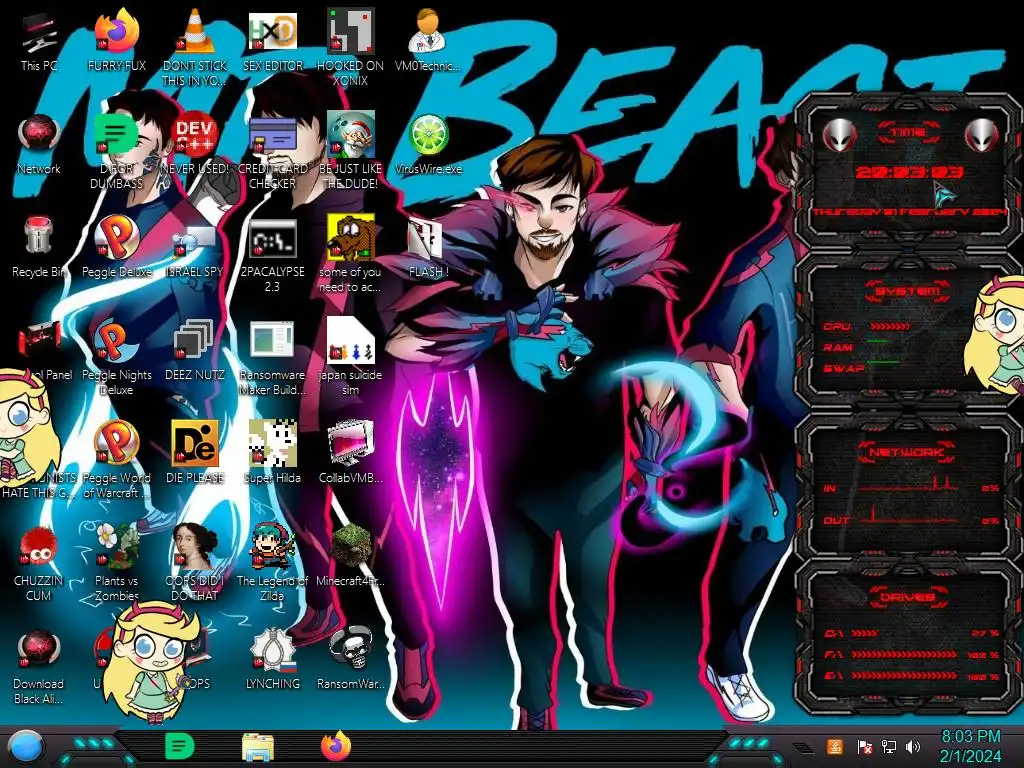
Task: Select the Download Black Ali... icon
Action: click(x=39, y=666)
